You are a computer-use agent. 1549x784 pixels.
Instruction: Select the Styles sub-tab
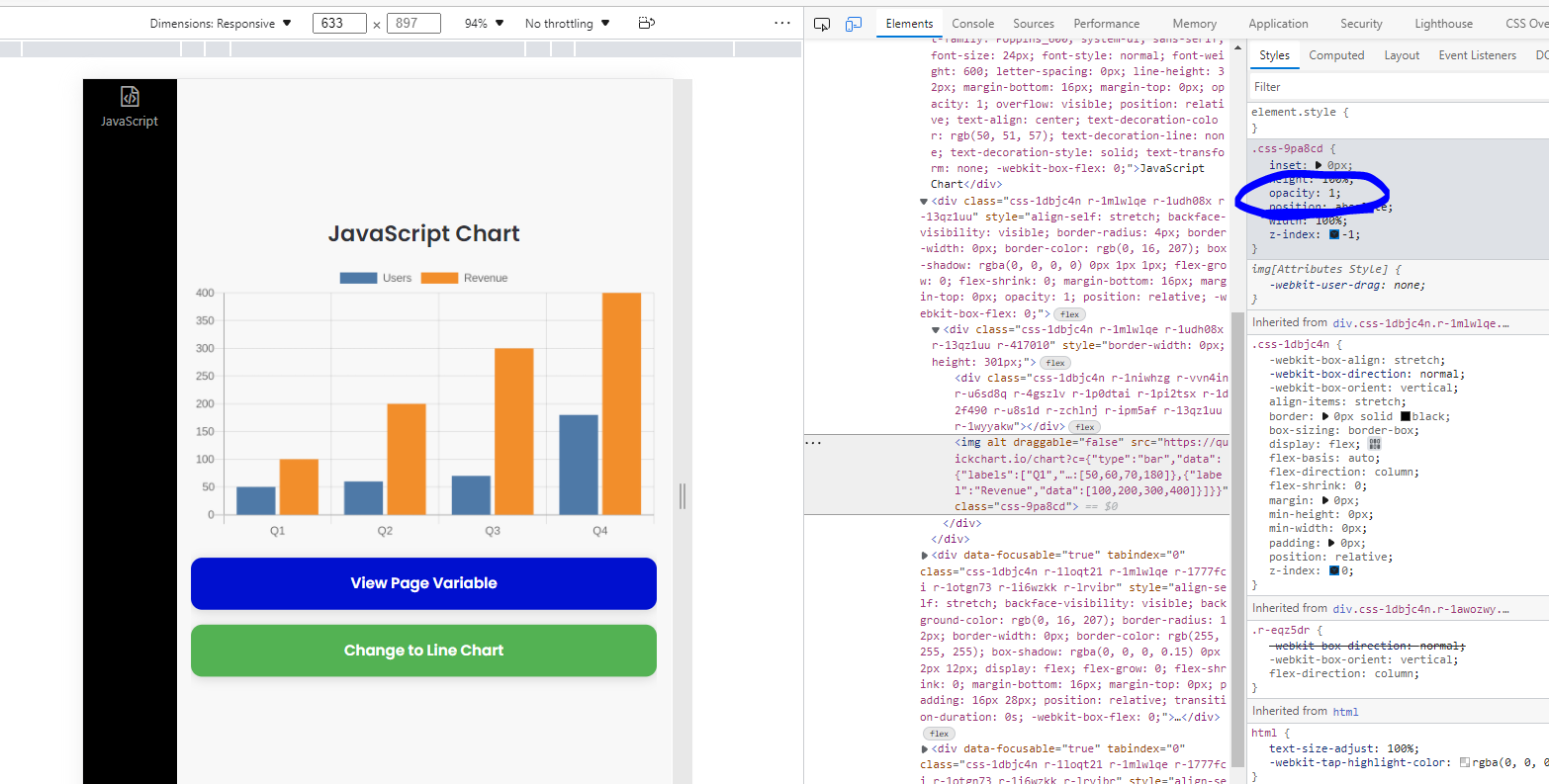click(x=1274, y=55)
